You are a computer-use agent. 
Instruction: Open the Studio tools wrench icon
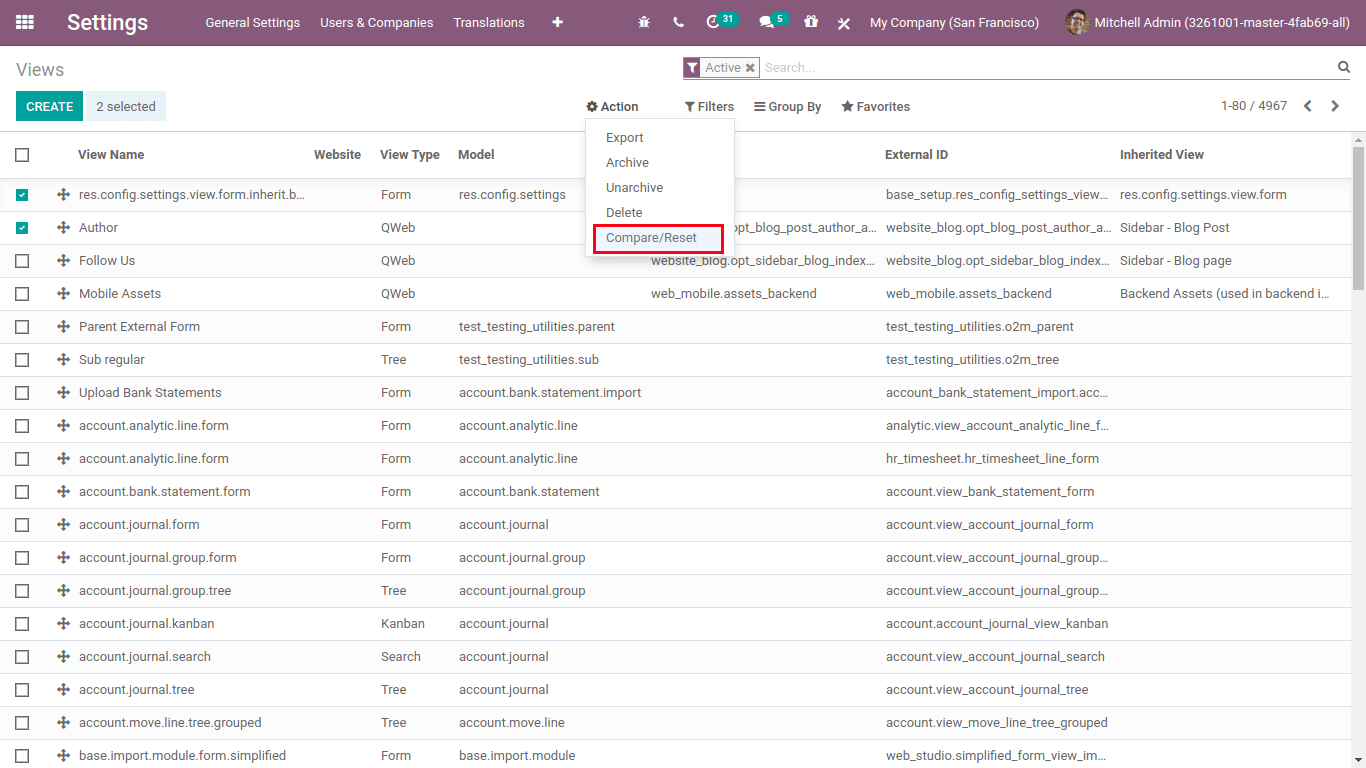(844, 23)
